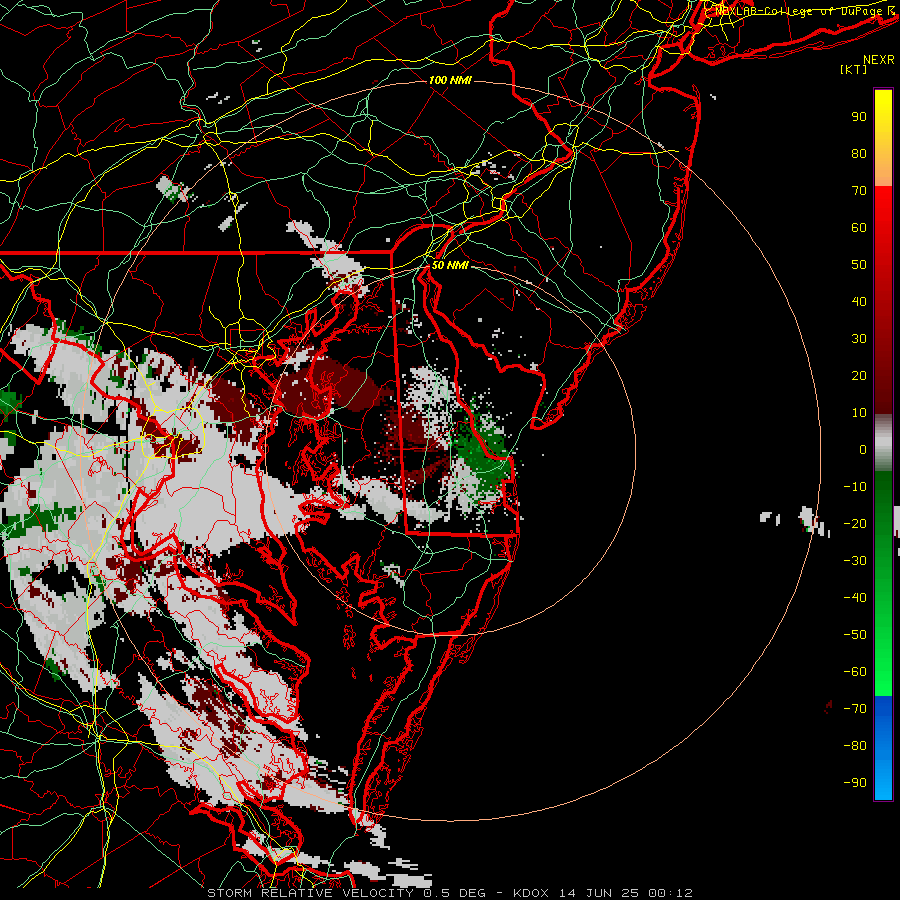Click the 100 NMI range ring label

click(450, 80)
